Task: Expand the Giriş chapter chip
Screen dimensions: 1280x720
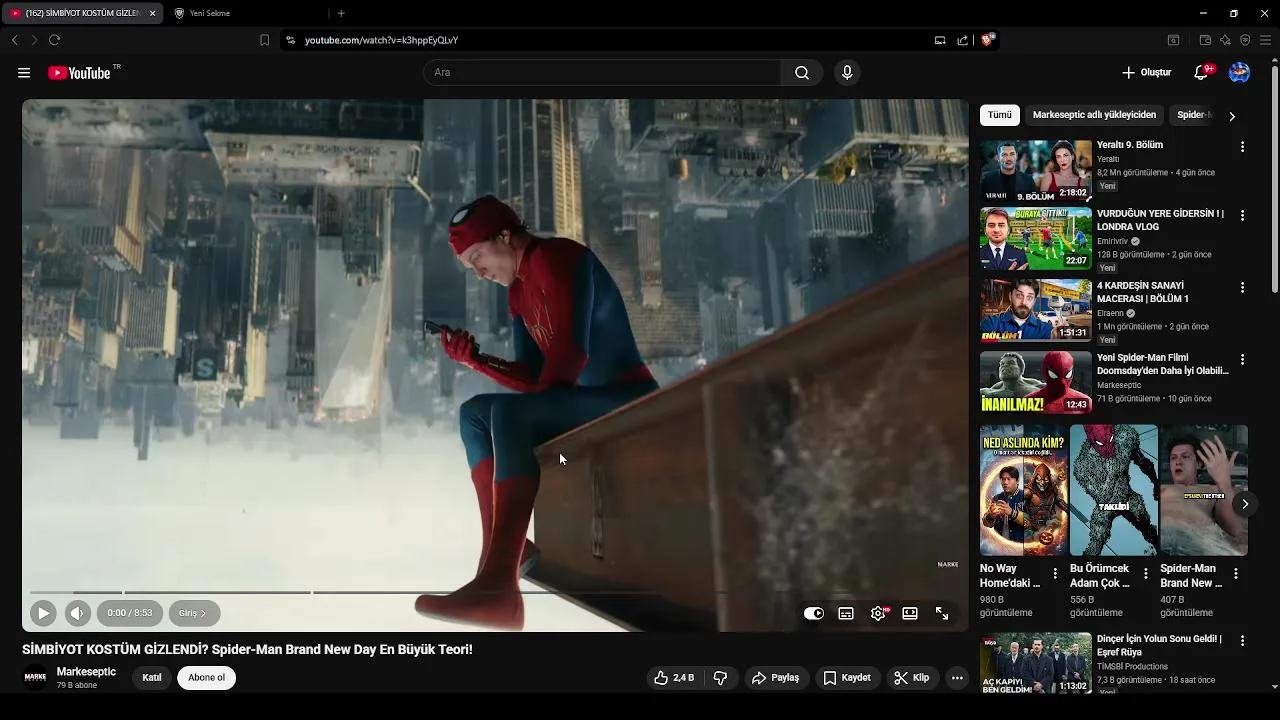Action: coord(192,613)
